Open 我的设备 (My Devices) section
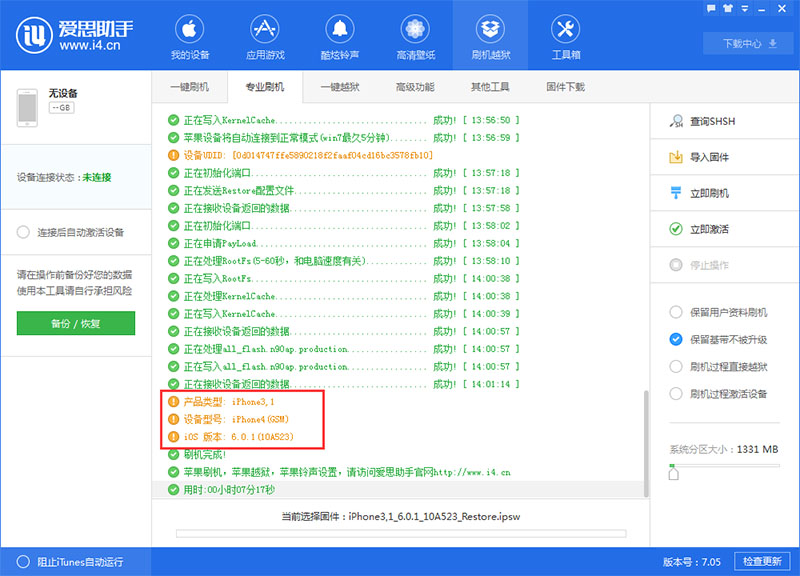 click(191, 37)
